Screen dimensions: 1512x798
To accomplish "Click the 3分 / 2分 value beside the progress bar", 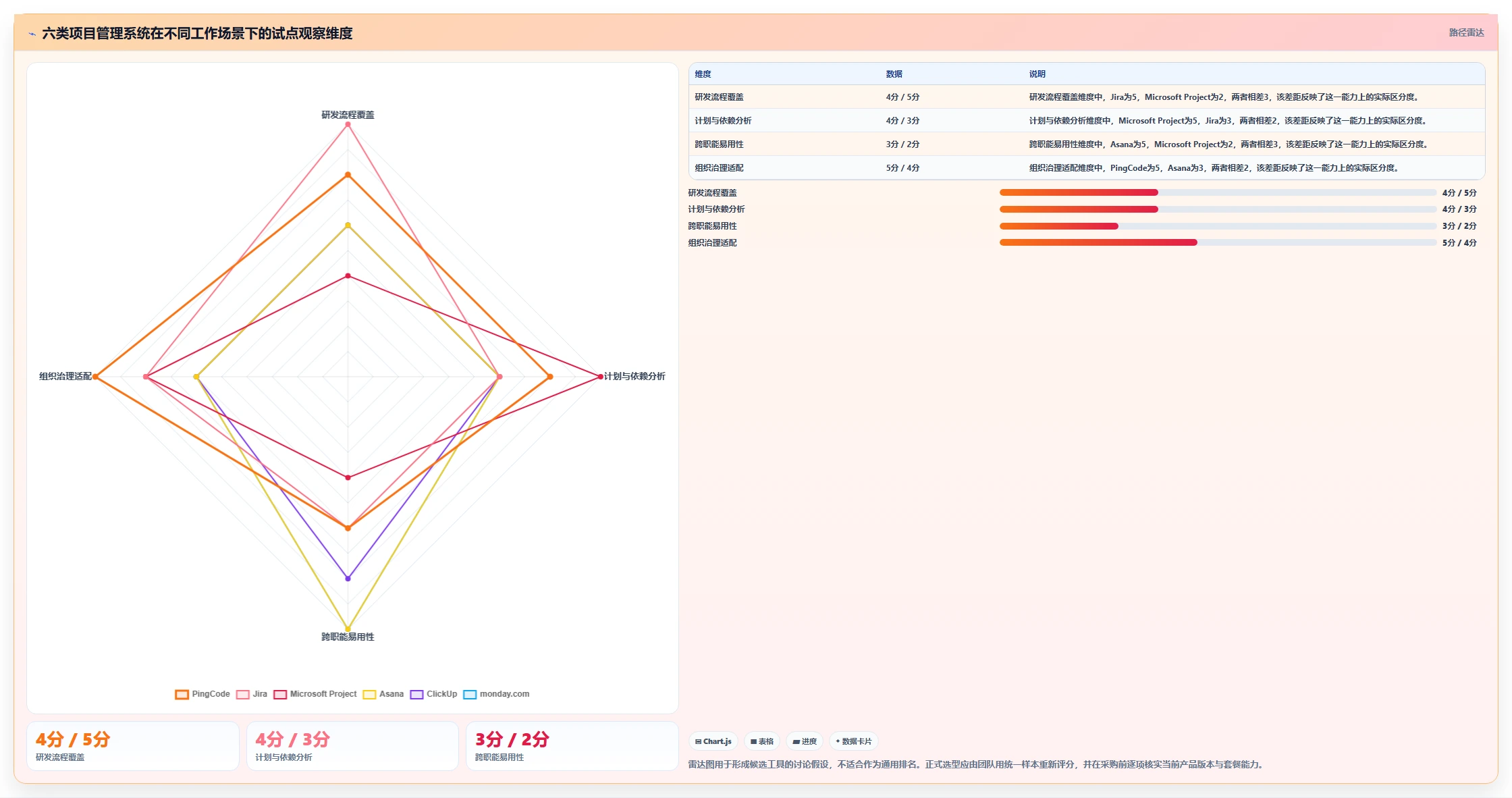I will click(x=1459, y=226).
